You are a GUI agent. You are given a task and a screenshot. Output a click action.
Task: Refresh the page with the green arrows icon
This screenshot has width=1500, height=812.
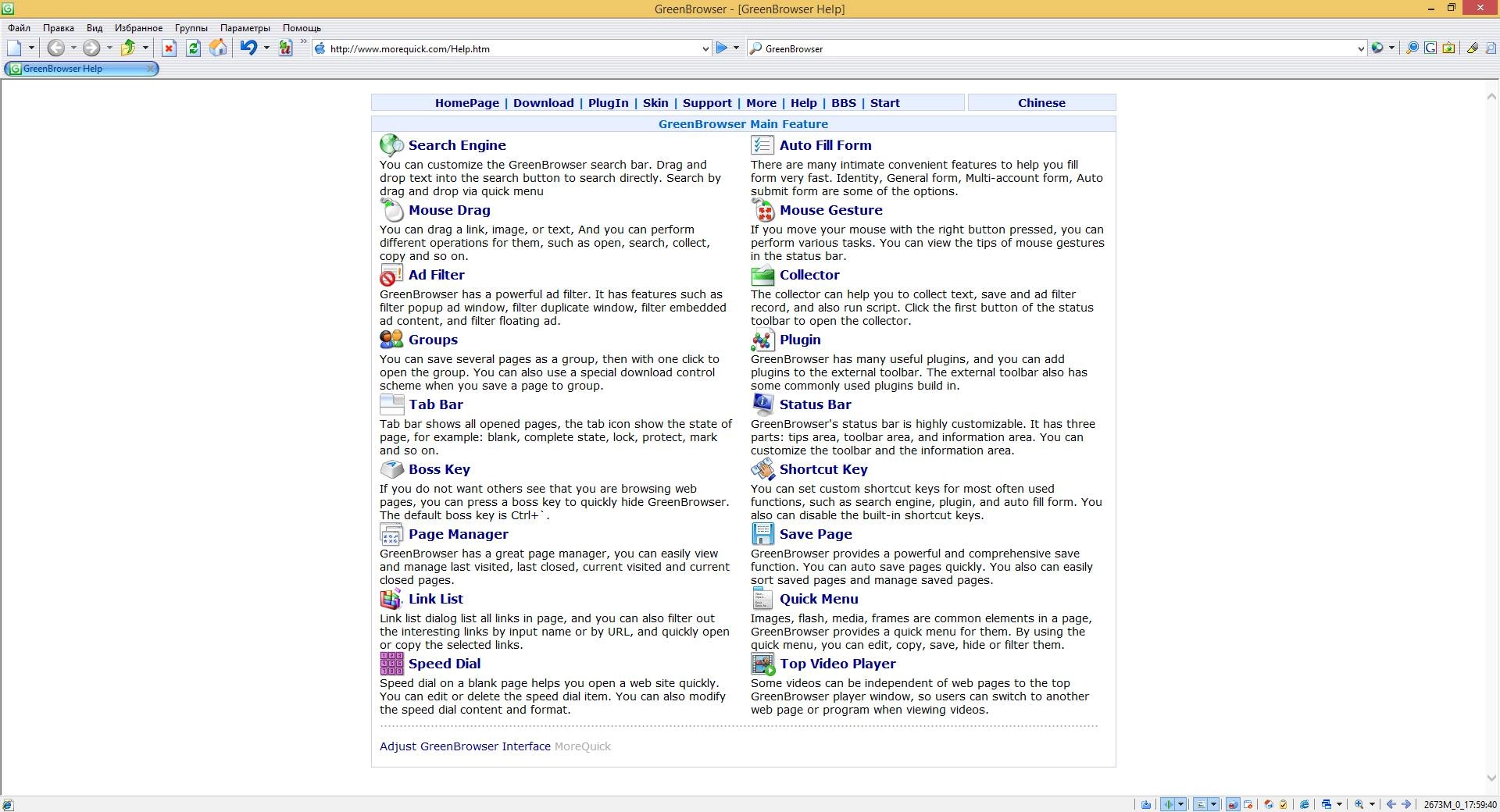(193, 48)
